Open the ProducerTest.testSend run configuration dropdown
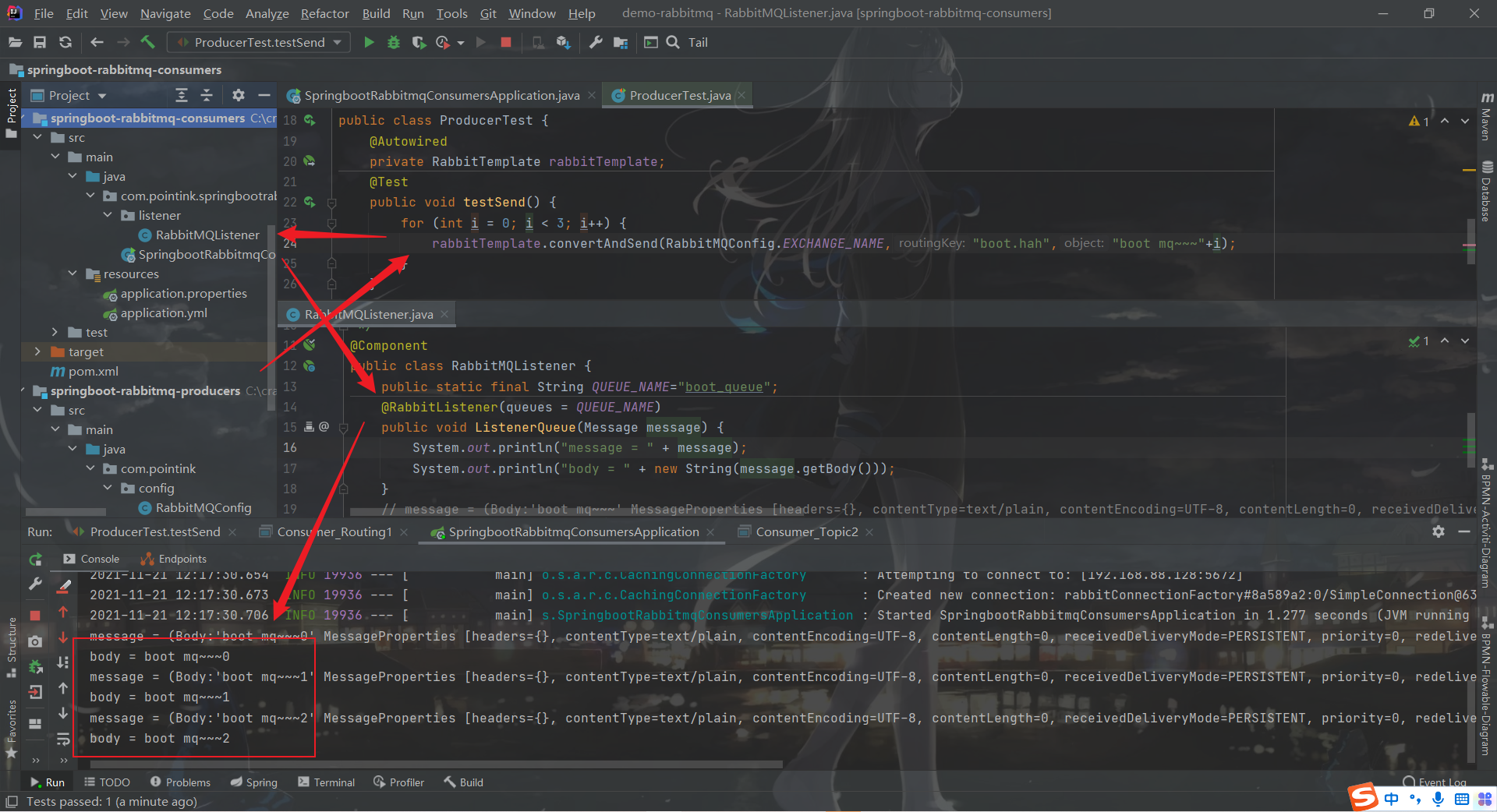 (x=260, y=43)
